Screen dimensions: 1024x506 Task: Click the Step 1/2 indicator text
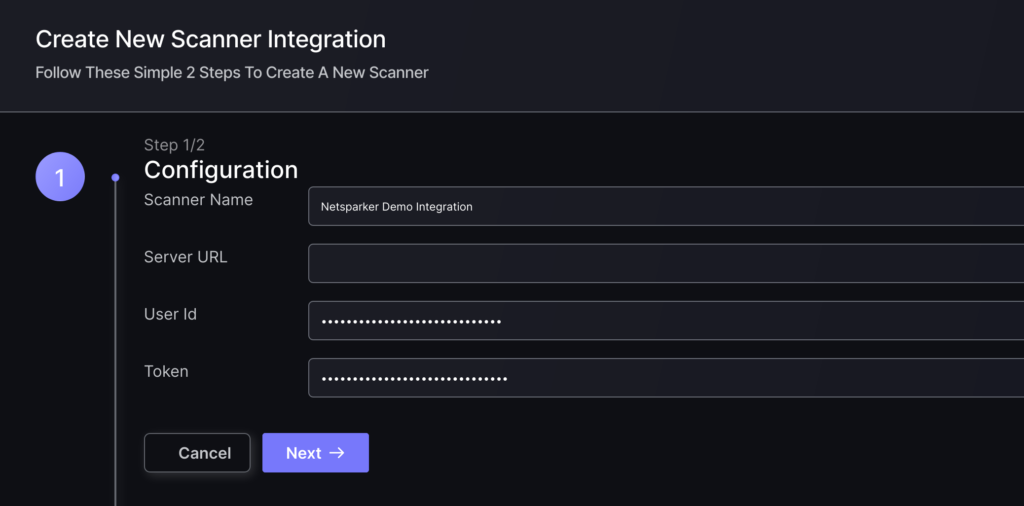(x=174, y=145)
